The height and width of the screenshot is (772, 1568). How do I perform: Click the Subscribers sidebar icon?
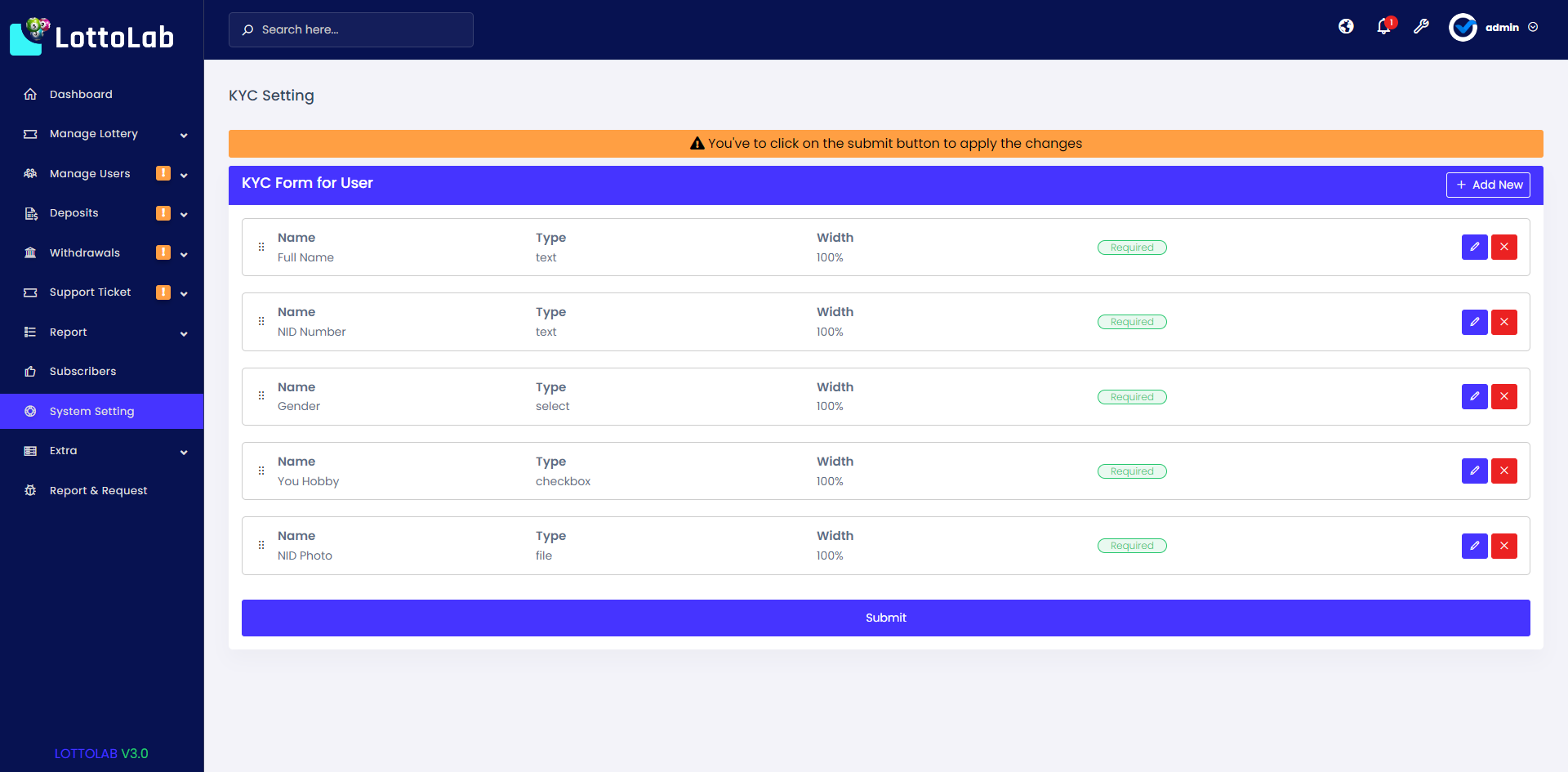point(30,371)
